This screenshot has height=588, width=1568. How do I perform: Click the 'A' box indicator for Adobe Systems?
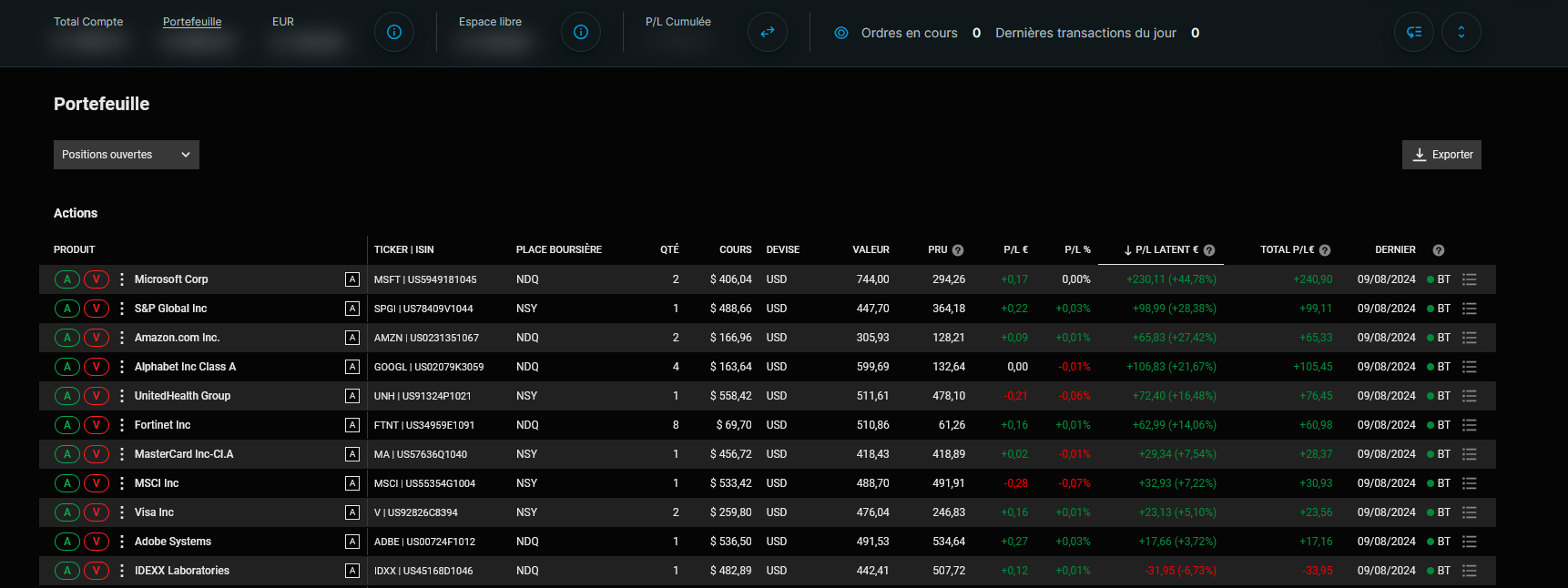tap(352, 542)
